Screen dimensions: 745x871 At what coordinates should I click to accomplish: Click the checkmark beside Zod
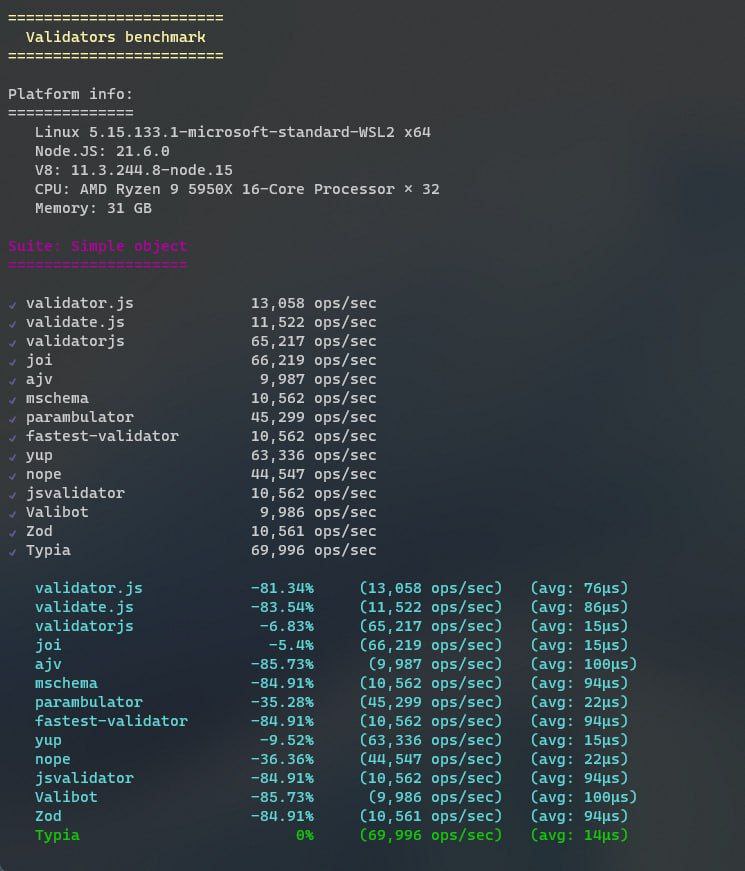tap(12, 532)
